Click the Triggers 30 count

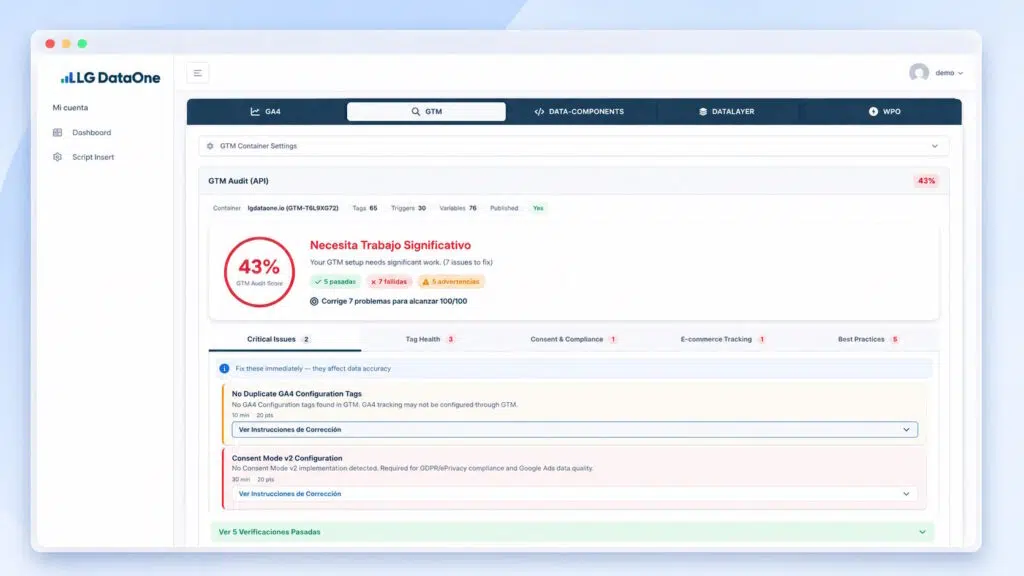click(x=408, y=208)
